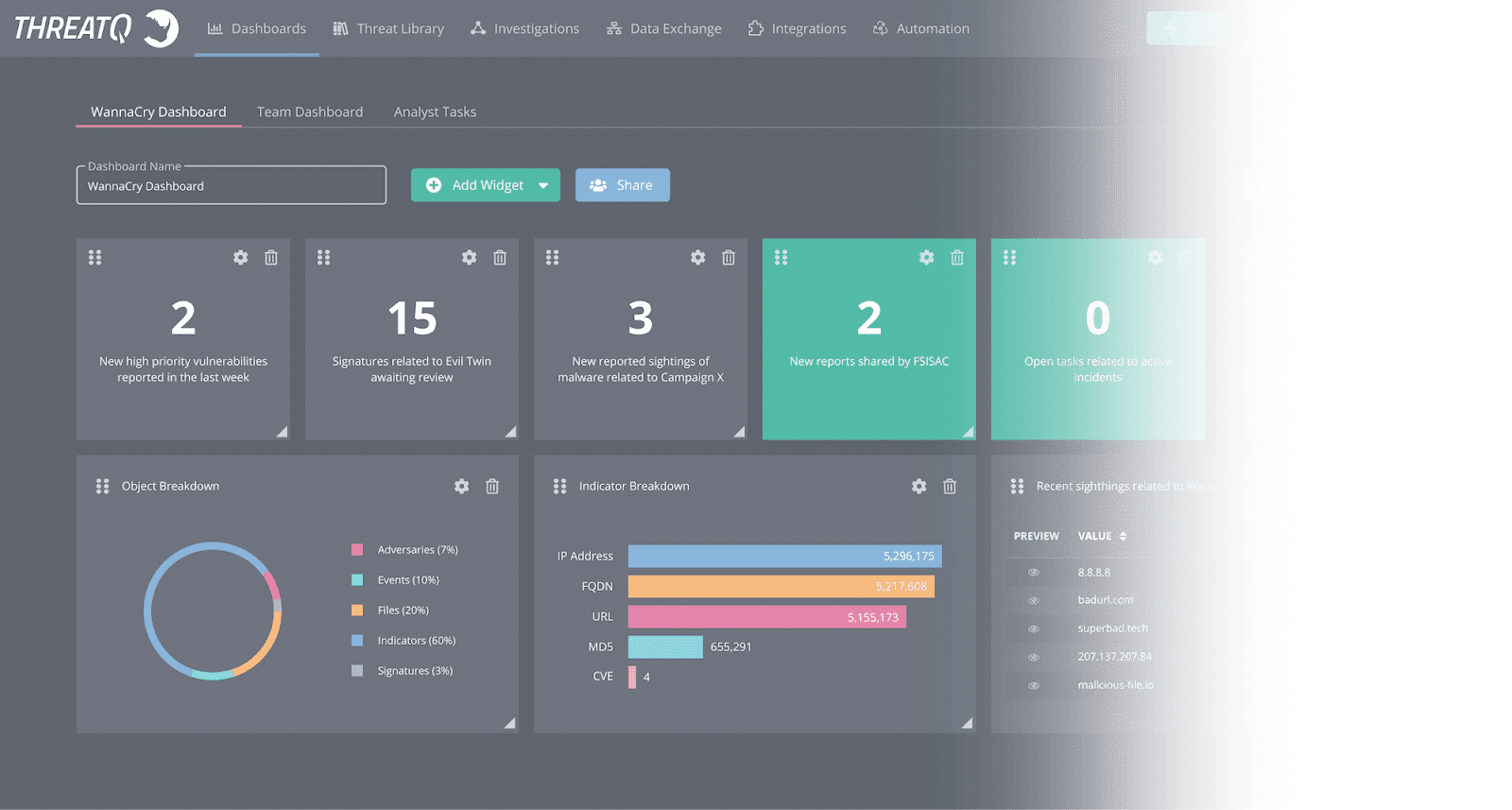Delete the Campaign X sightings widget
Viewport: 1512px width, 810px height.
(729, 257)
